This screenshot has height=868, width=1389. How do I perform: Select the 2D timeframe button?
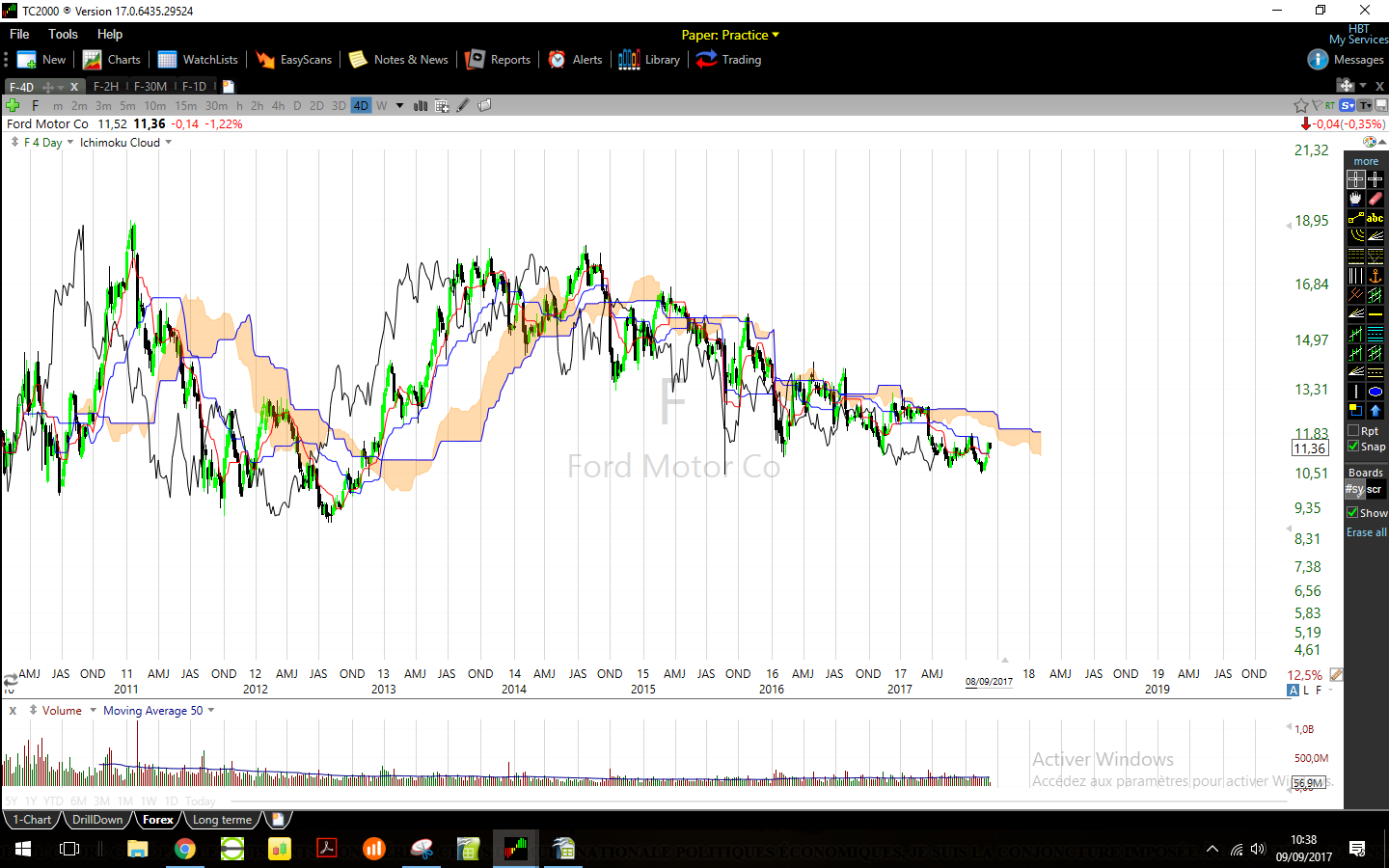(316, 106)
